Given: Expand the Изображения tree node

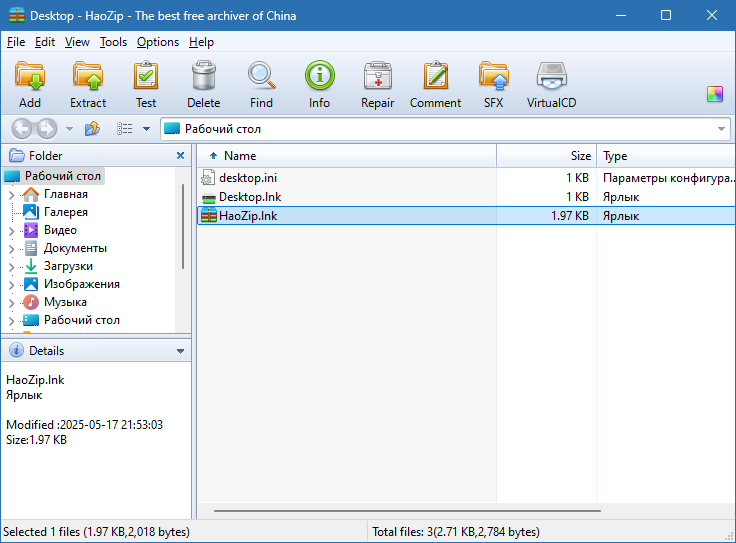Looking at the screenshot, I should pyautogui.click(x=12, y=284).
